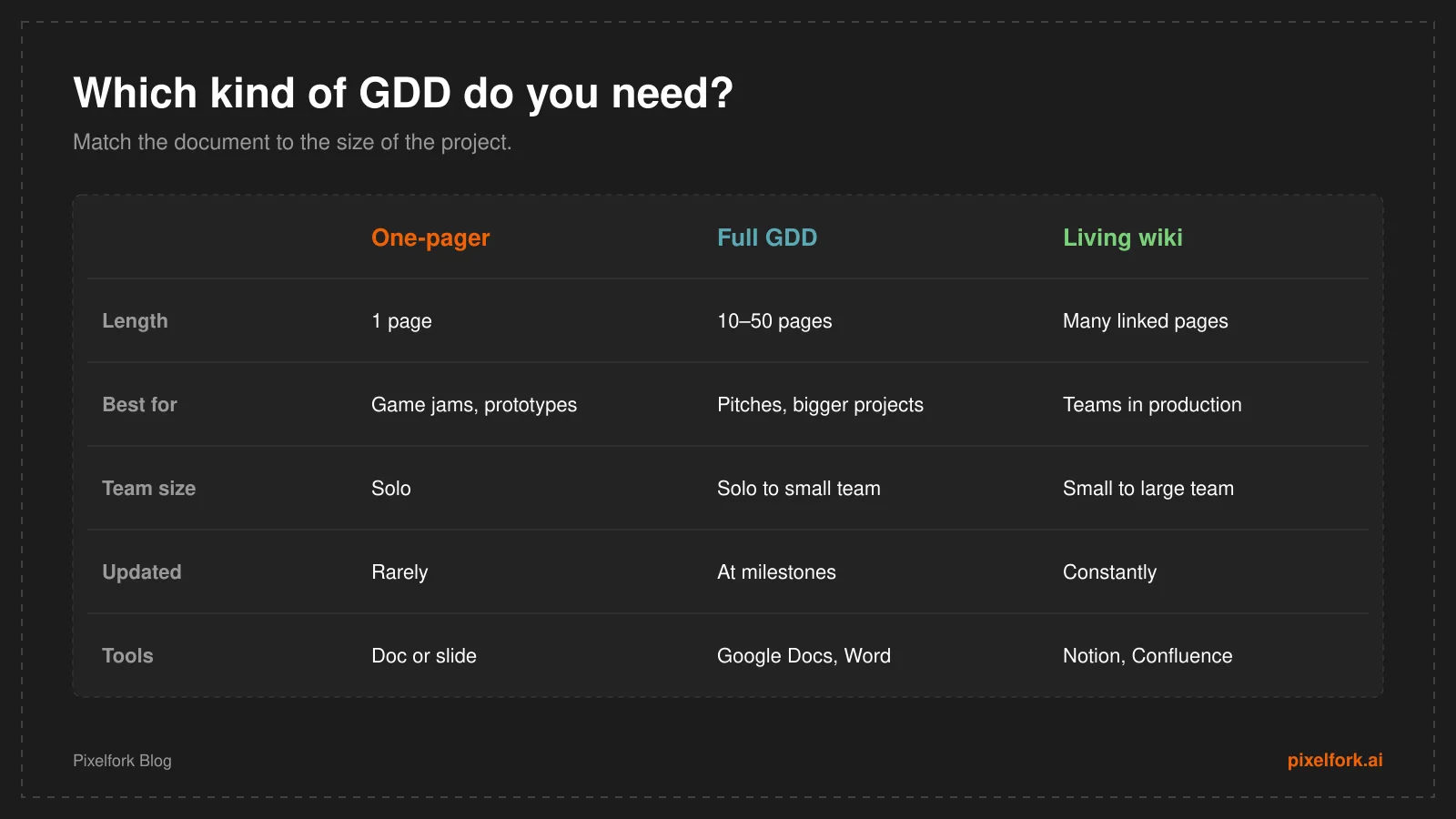Click the 'Best for' row label

click(139, 405)
